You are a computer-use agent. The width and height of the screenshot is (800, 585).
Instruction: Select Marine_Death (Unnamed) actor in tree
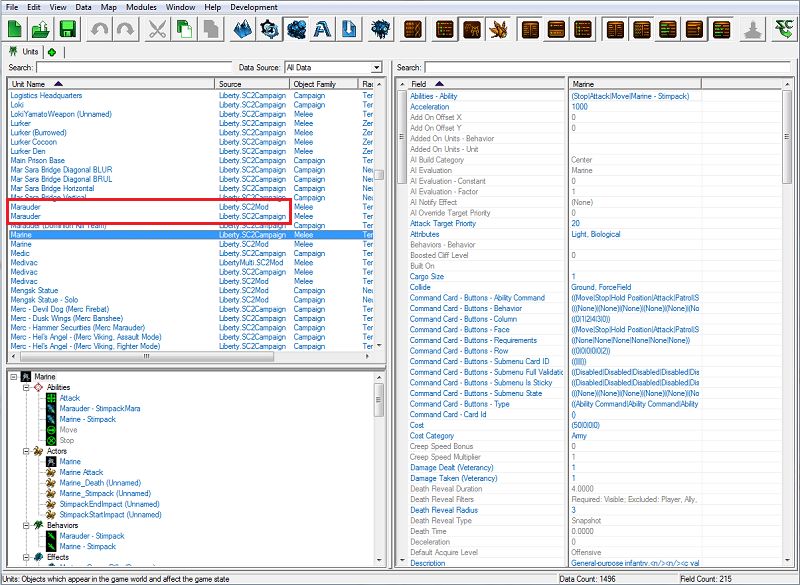click(x=100, y=482)
